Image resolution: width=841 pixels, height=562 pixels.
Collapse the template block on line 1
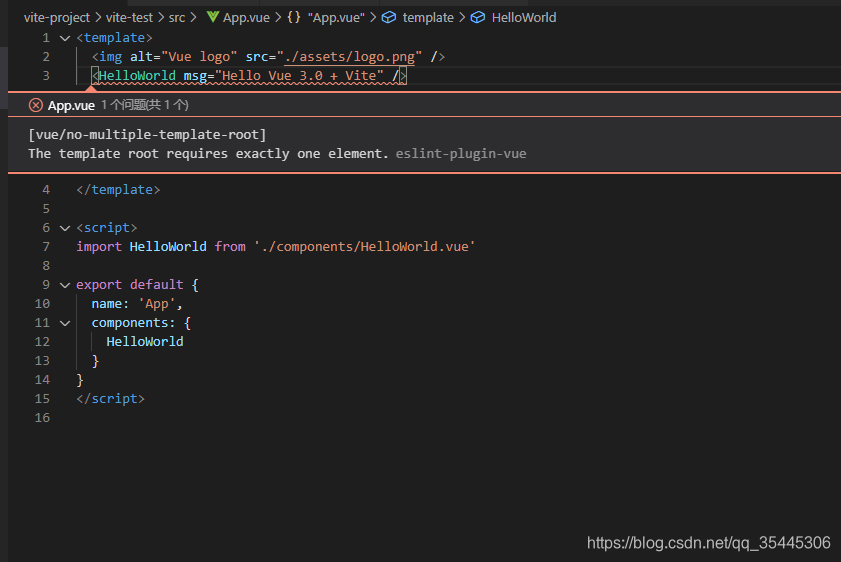click(65, 38)
